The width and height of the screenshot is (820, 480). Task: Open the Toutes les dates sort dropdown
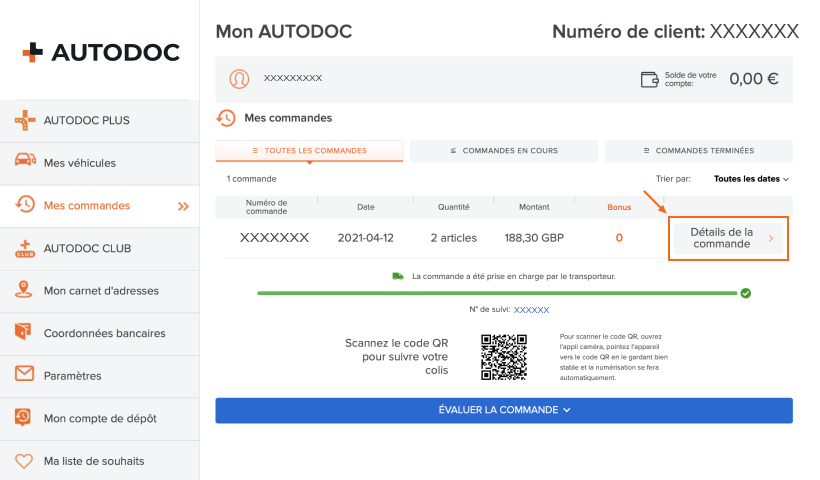tap(751, 179)
